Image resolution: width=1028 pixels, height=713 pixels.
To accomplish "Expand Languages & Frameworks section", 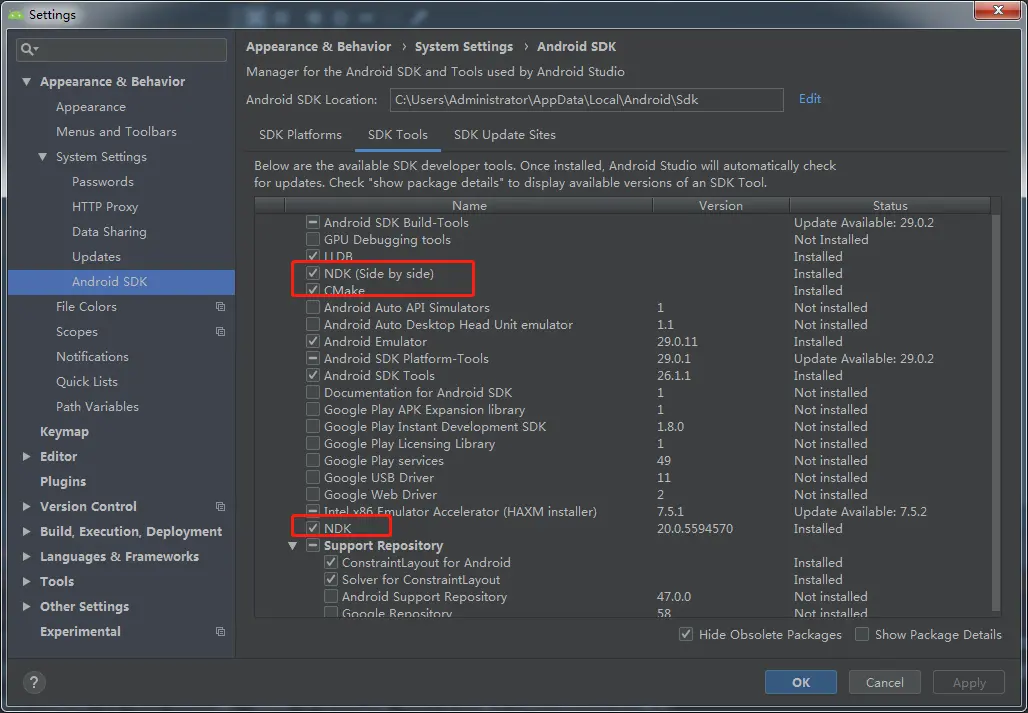I will 26,556.
